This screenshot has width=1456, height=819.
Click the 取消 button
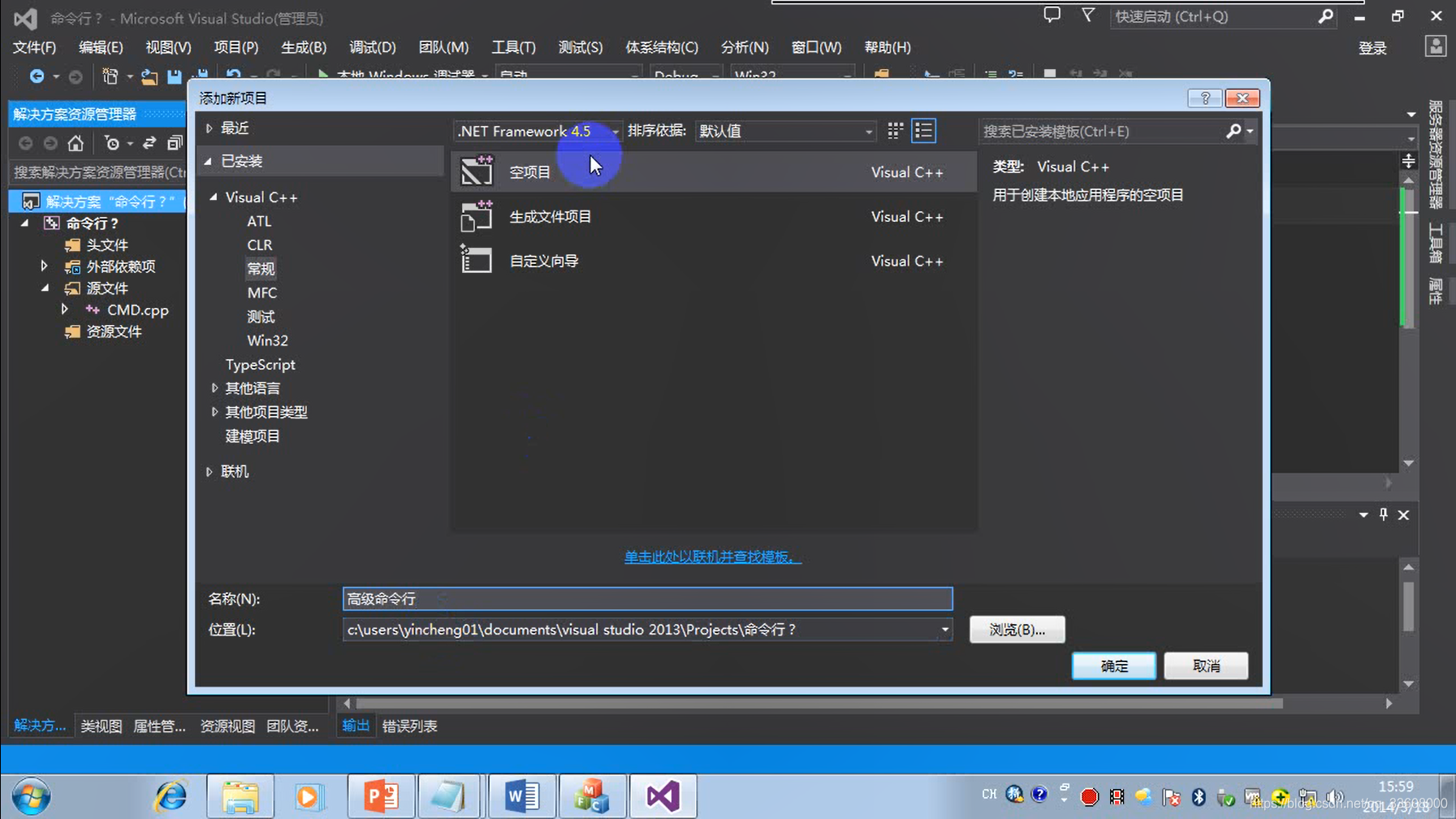click(1206, 666)
